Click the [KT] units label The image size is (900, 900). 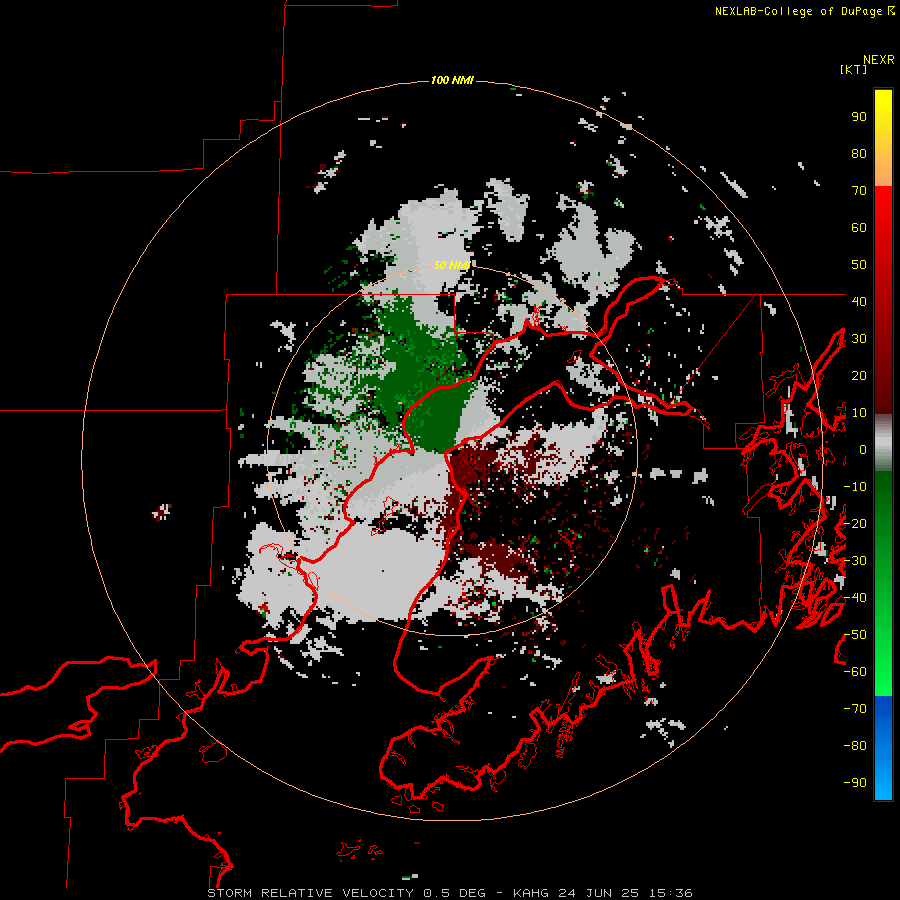(853, 69)
